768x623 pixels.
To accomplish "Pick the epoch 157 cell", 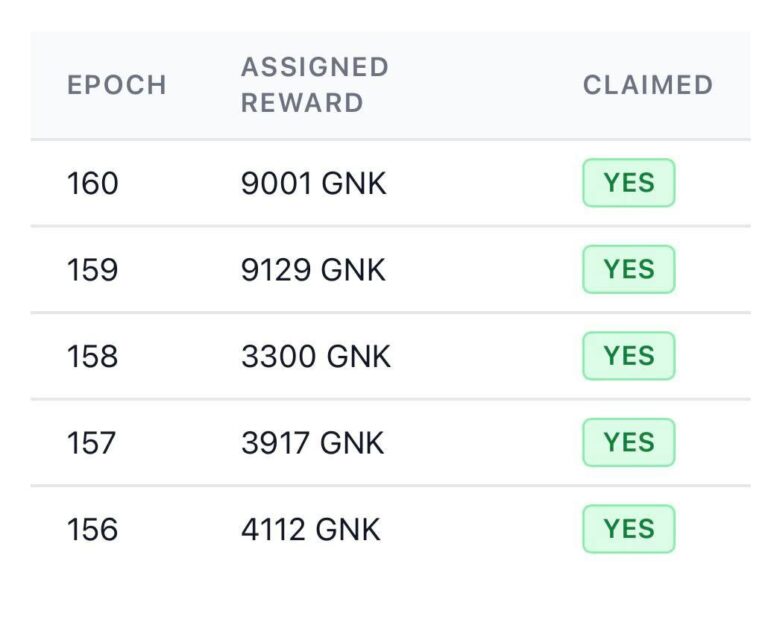I will pyautogui.click(x=92, y=443).
